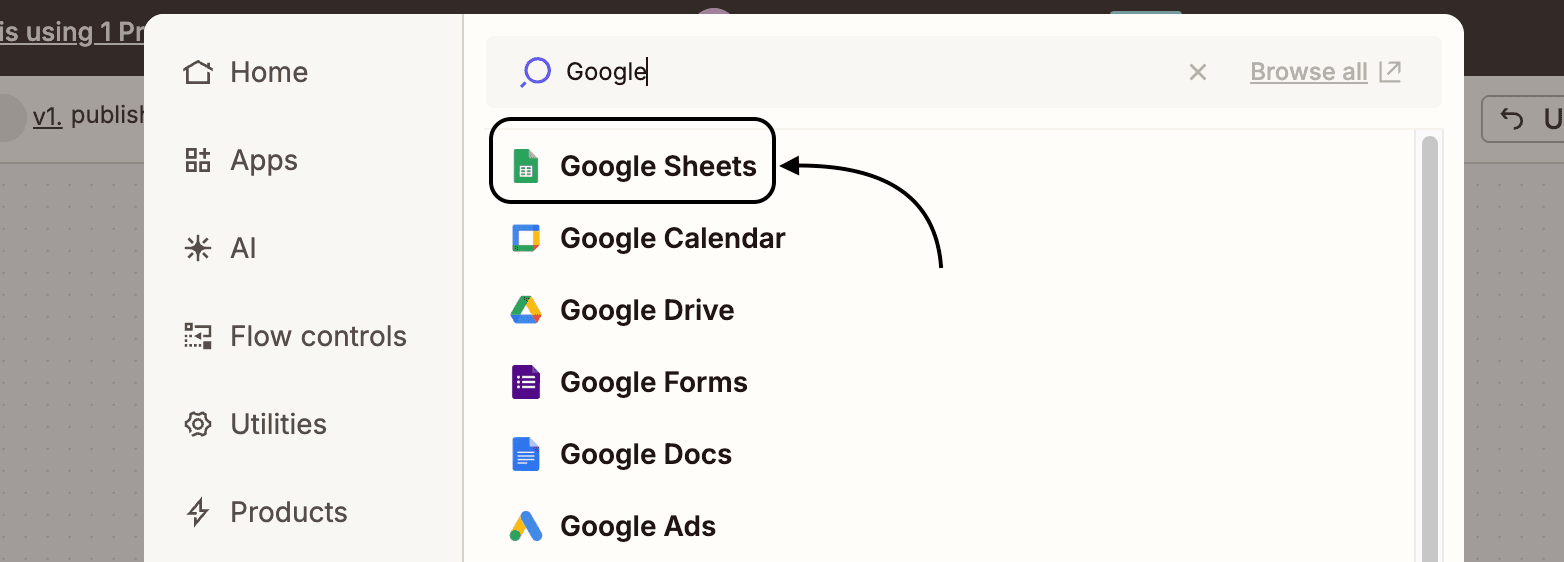Click the external-link icon beside Browse all
This screenshot has height=562, width=1564.
(x=1390, y=71)
